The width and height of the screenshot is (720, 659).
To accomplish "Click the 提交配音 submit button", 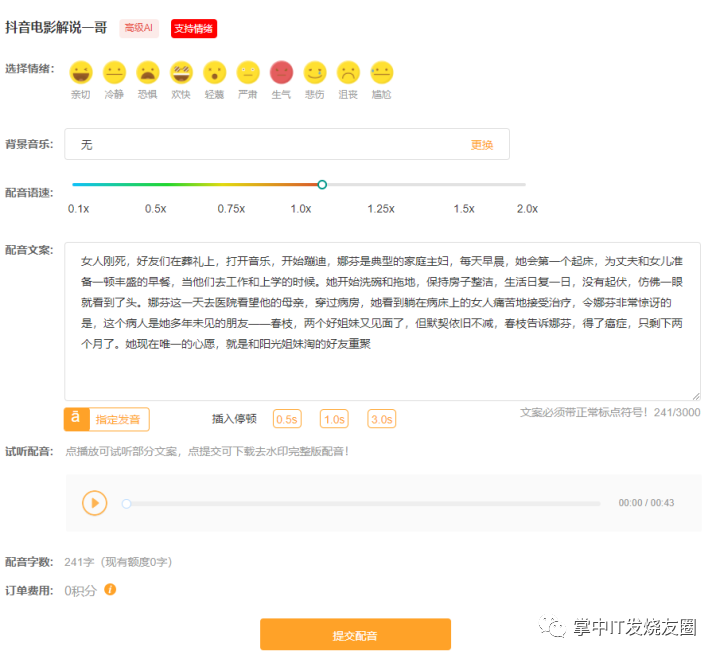I will tap(355, 635).
